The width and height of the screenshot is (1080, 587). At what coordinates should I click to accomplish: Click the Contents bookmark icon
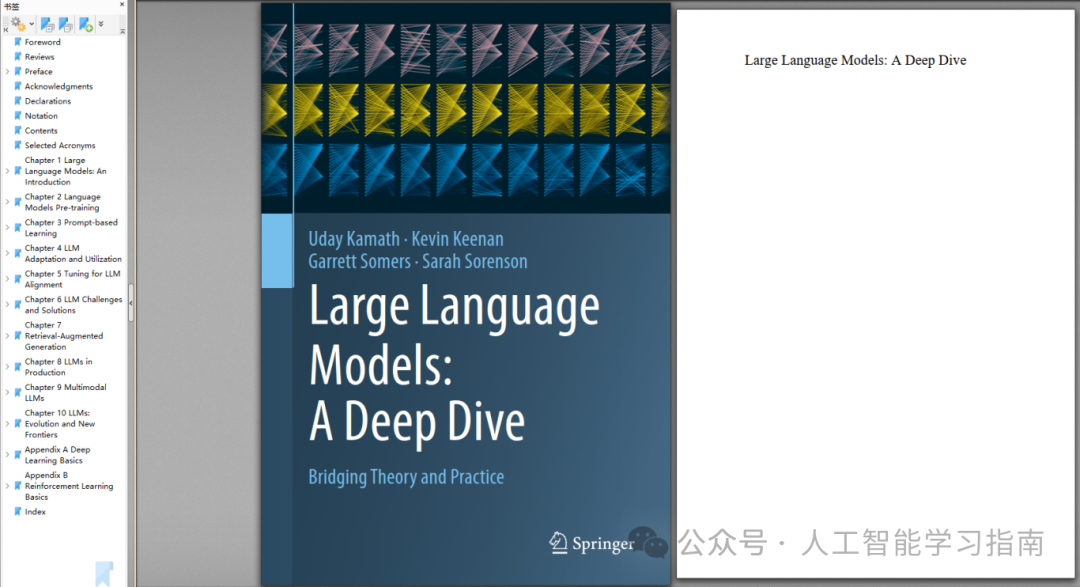(18, 130)
